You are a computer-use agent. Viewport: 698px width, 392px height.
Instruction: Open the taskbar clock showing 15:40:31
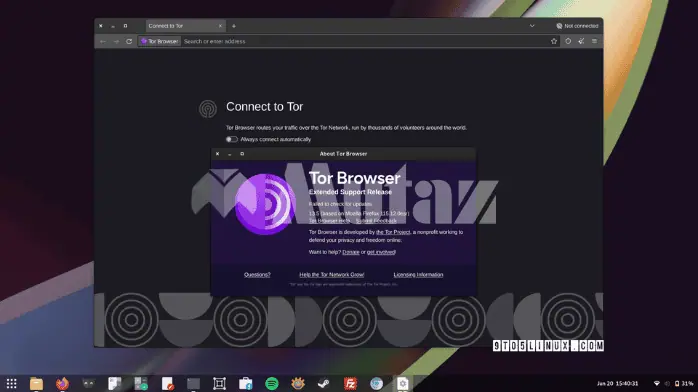coord(617,384)
